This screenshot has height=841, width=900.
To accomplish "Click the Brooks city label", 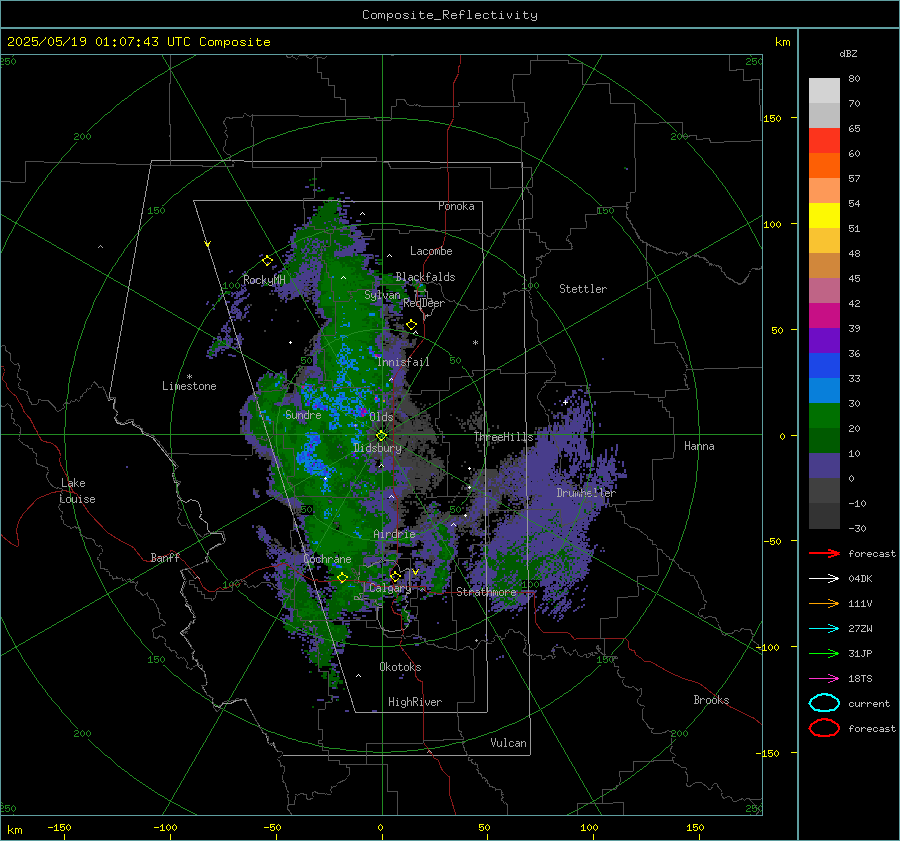I will point(711,700).
